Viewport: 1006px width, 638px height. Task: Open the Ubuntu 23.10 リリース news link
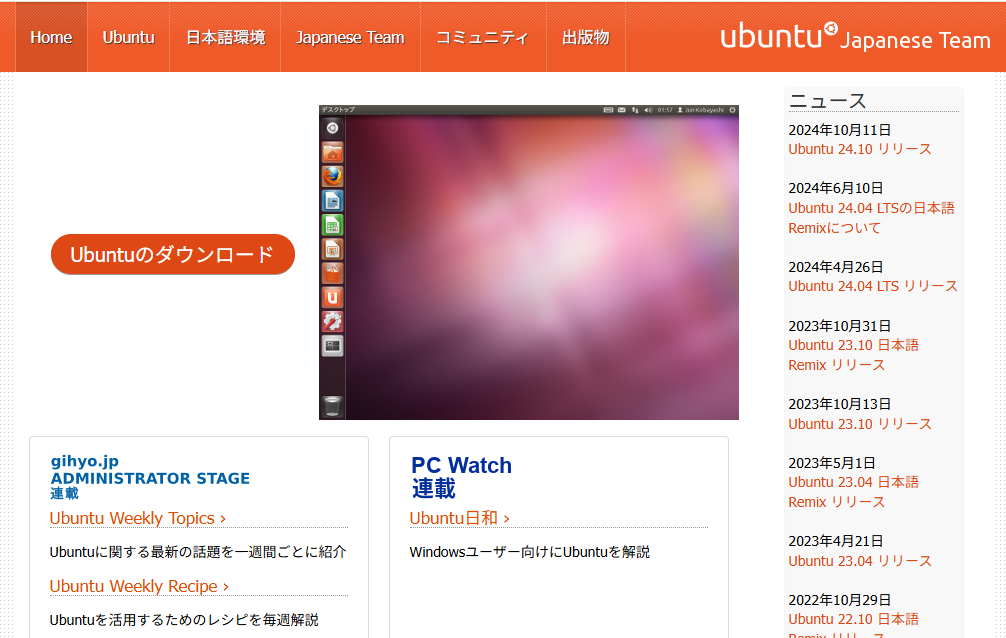click(x=860, y=424)
